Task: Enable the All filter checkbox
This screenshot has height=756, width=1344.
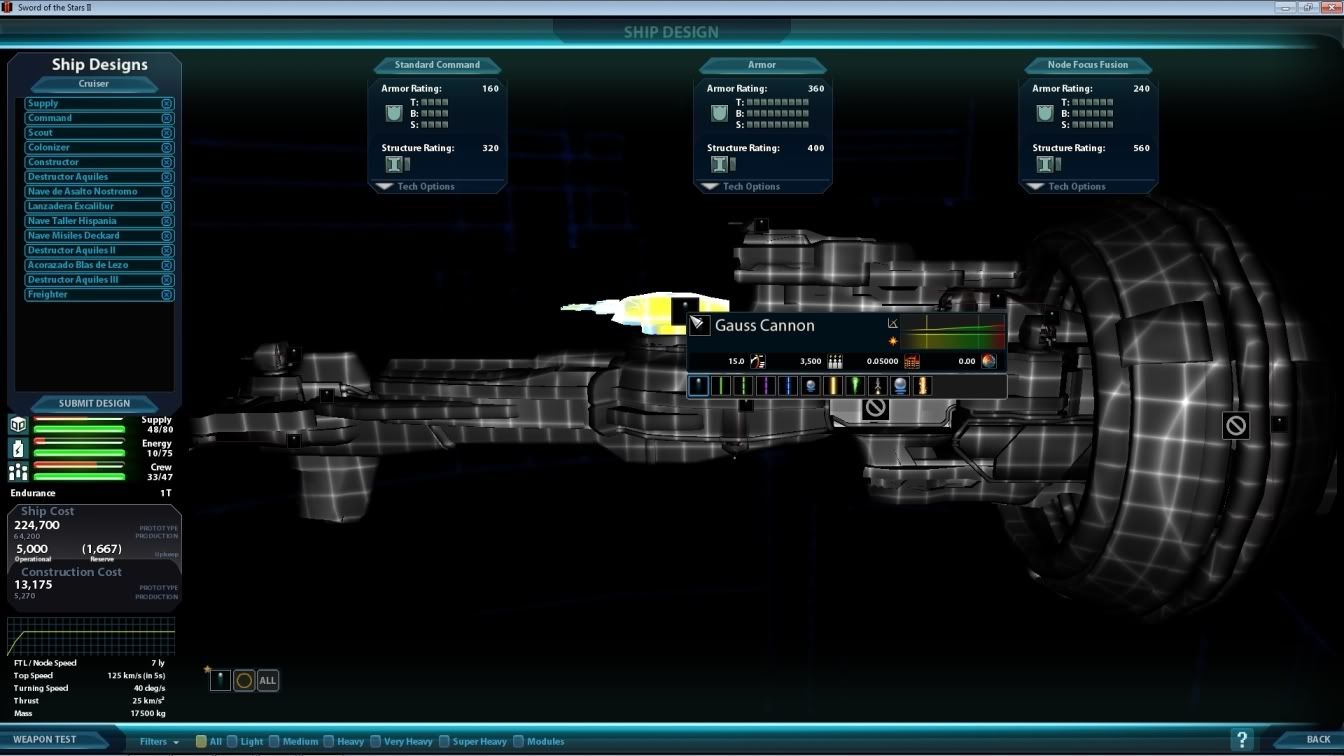Action: pyautogui.click(x=201, y=741)
